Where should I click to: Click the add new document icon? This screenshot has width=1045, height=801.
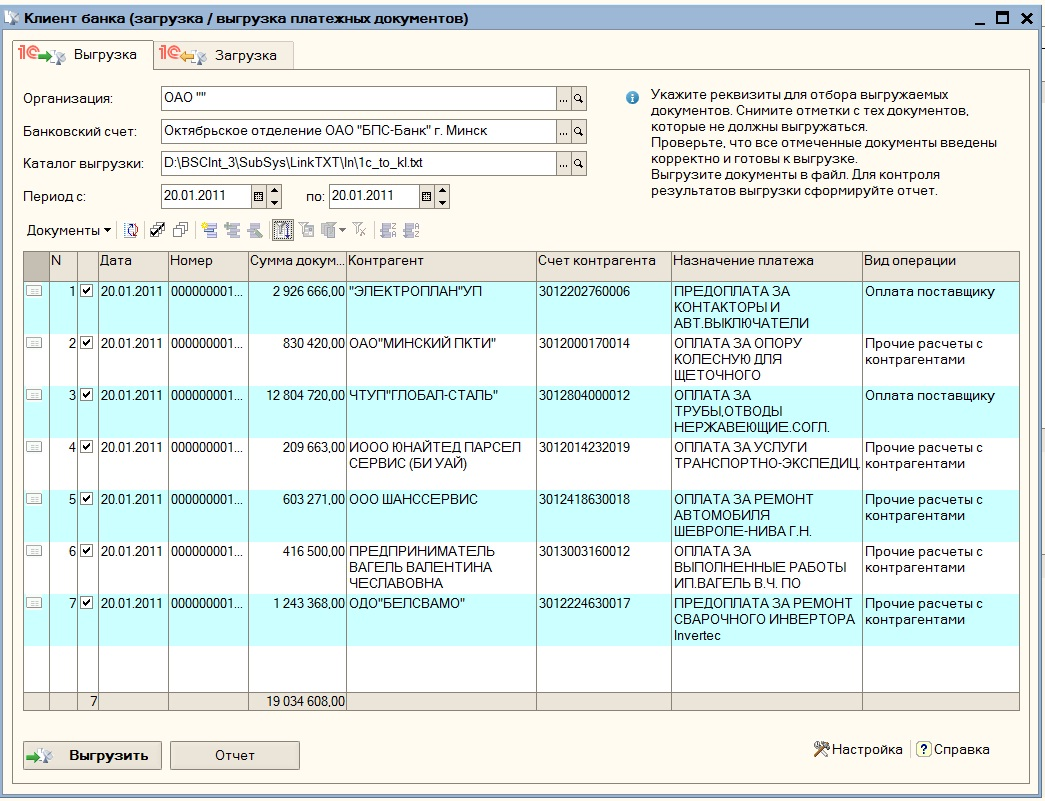[x=209, y=230]
